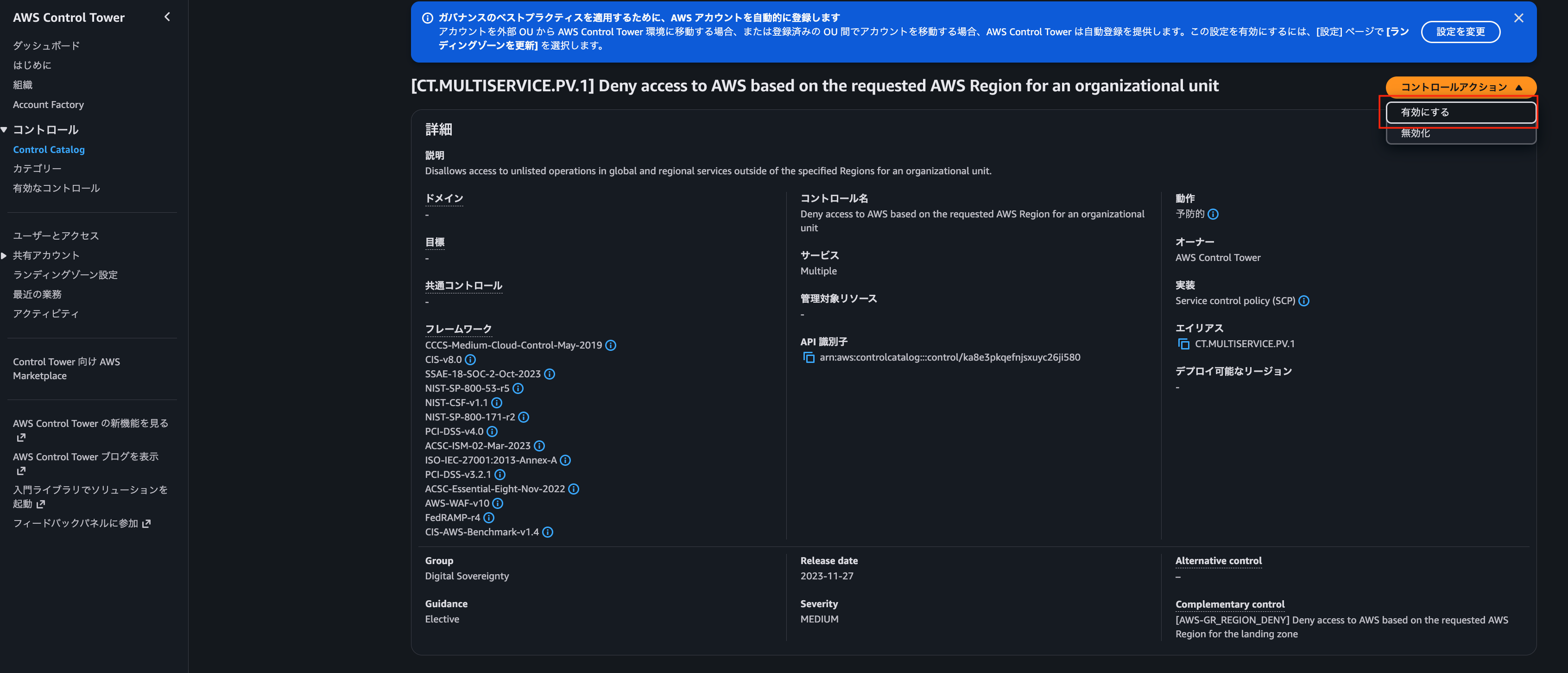Expand the 共有アカウント section
Viewport: 1568px width, 673px height.
[5, 255]
